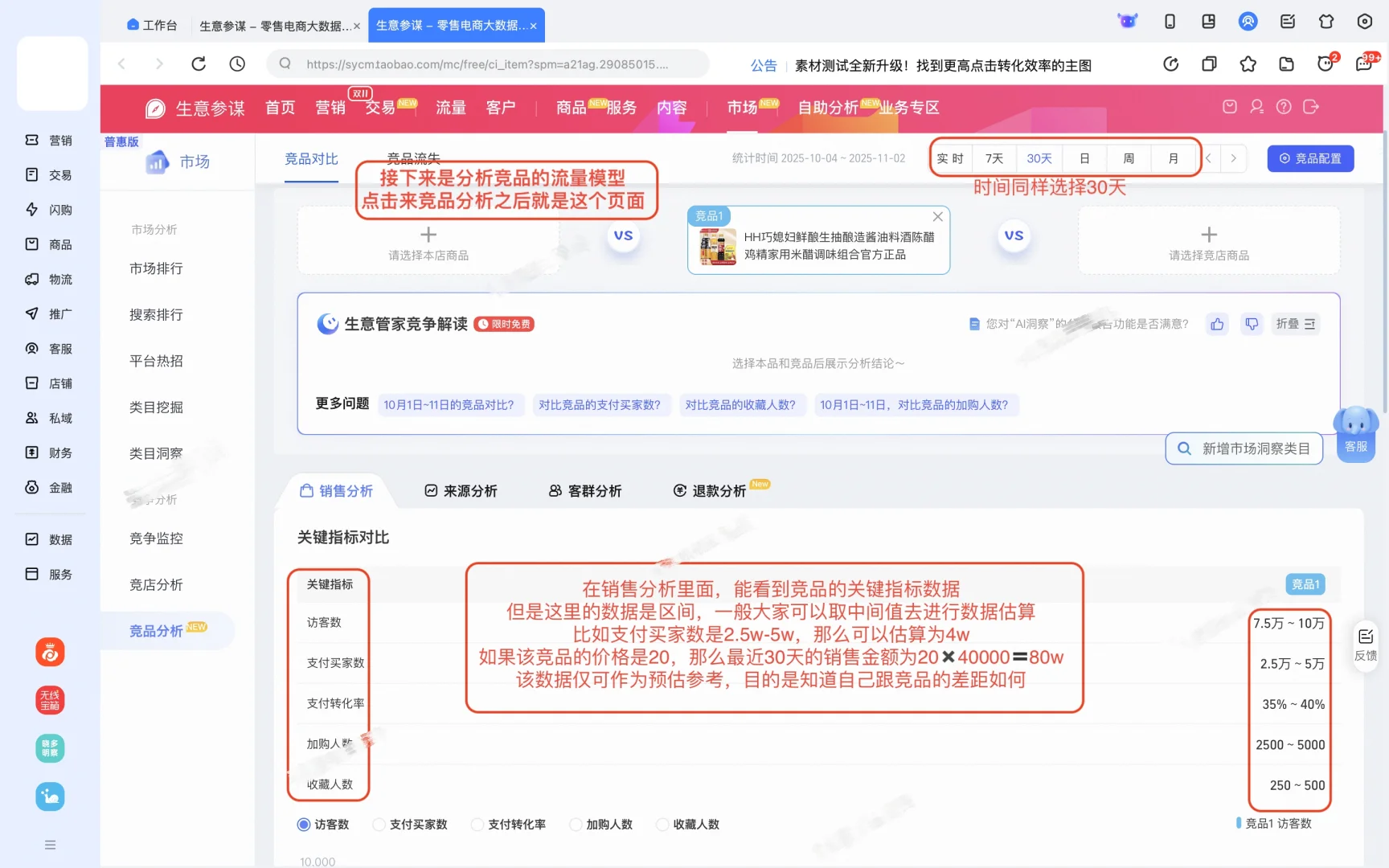
Task: Click the browser address bar
Action: [488, 64]
